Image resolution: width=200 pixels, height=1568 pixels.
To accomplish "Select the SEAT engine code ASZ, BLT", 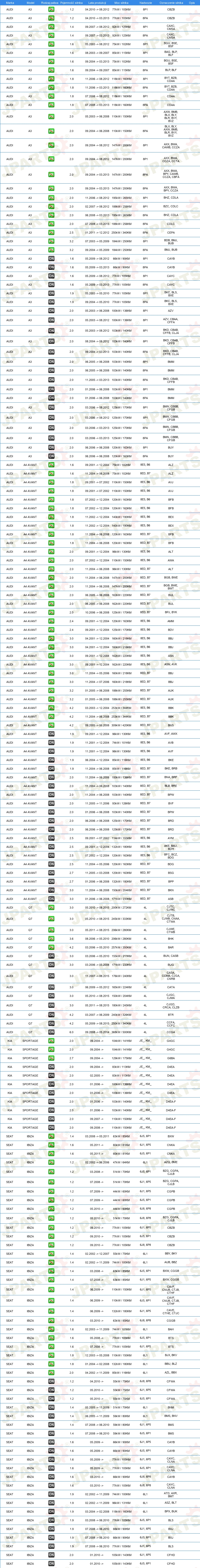I will point(171,1503).
